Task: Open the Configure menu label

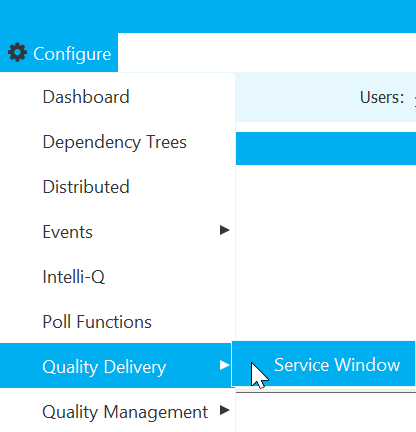Action: [72, 54]
